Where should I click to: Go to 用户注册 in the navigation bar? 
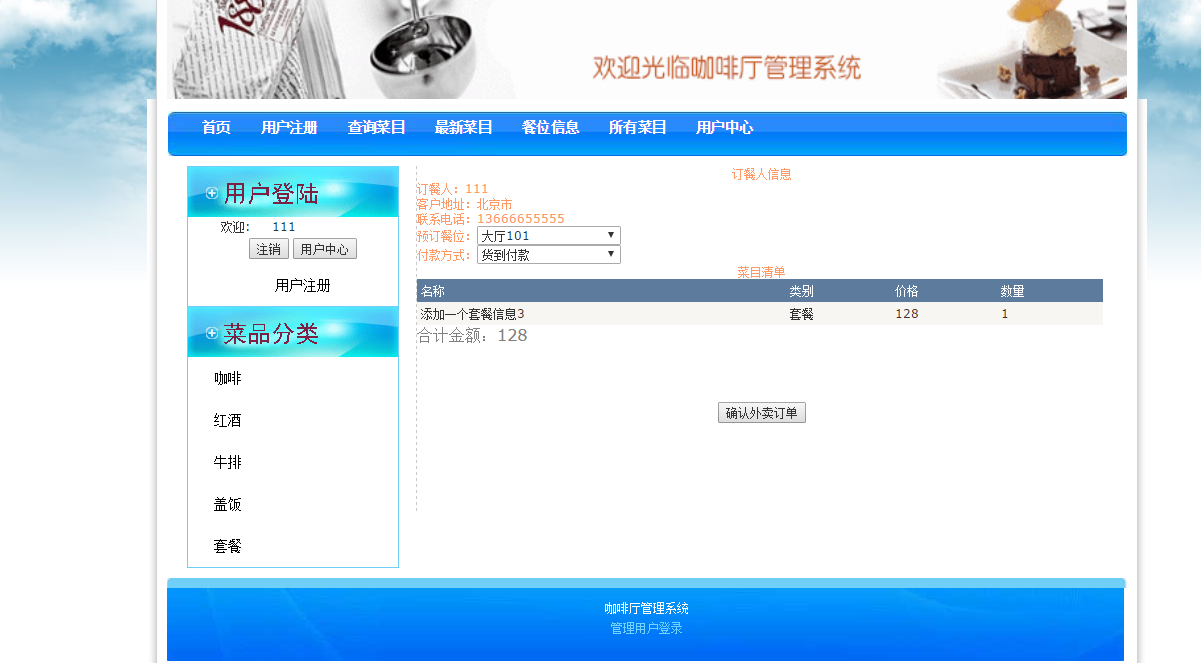(x=289, y=127)
